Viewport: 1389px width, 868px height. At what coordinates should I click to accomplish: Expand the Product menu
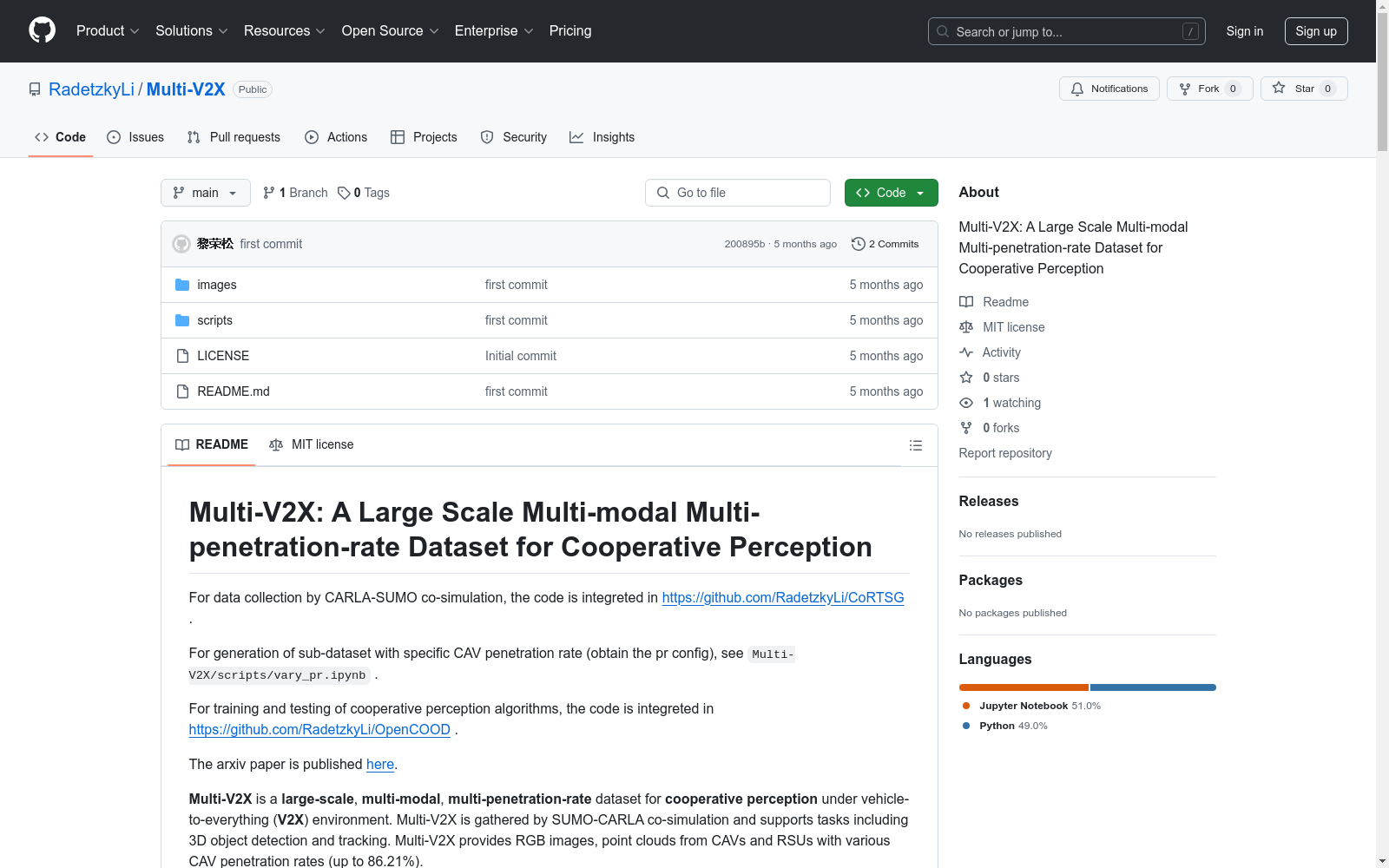point(108,31)
